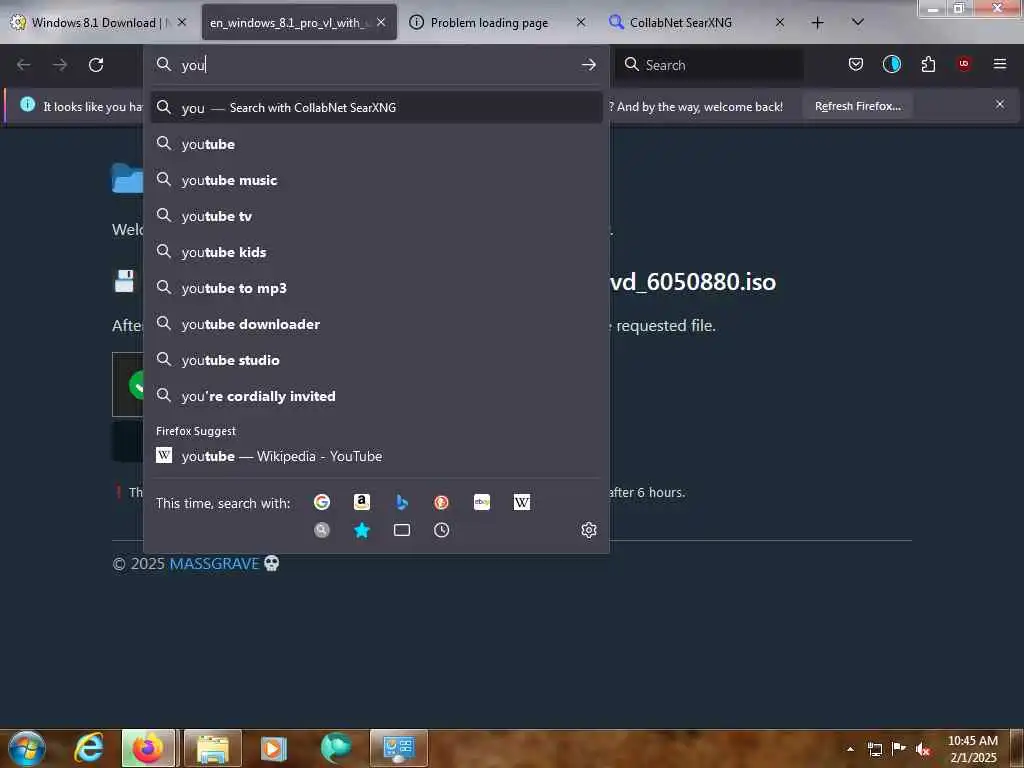Switch to the en_windows_8.1_pro_vl tab
Image resolution: width=1024 pixels, height=768 pixels.
point(287,23)
